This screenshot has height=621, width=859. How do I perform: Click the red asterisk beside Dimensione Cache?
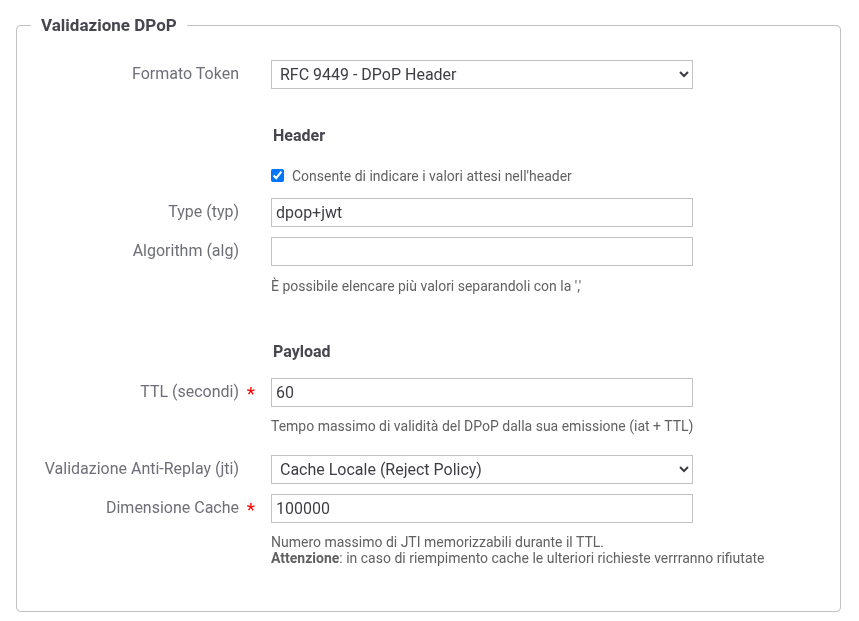click(x=251, y=509)
